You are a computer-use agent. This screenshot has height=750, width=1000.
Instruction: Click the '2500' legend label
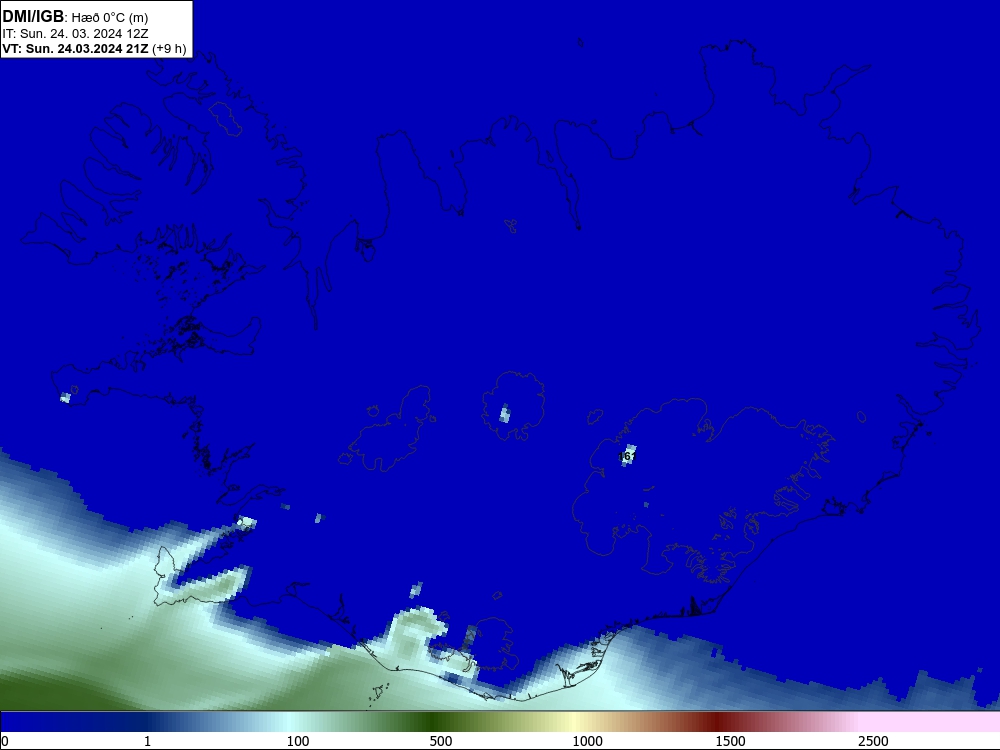pos(873,741)
